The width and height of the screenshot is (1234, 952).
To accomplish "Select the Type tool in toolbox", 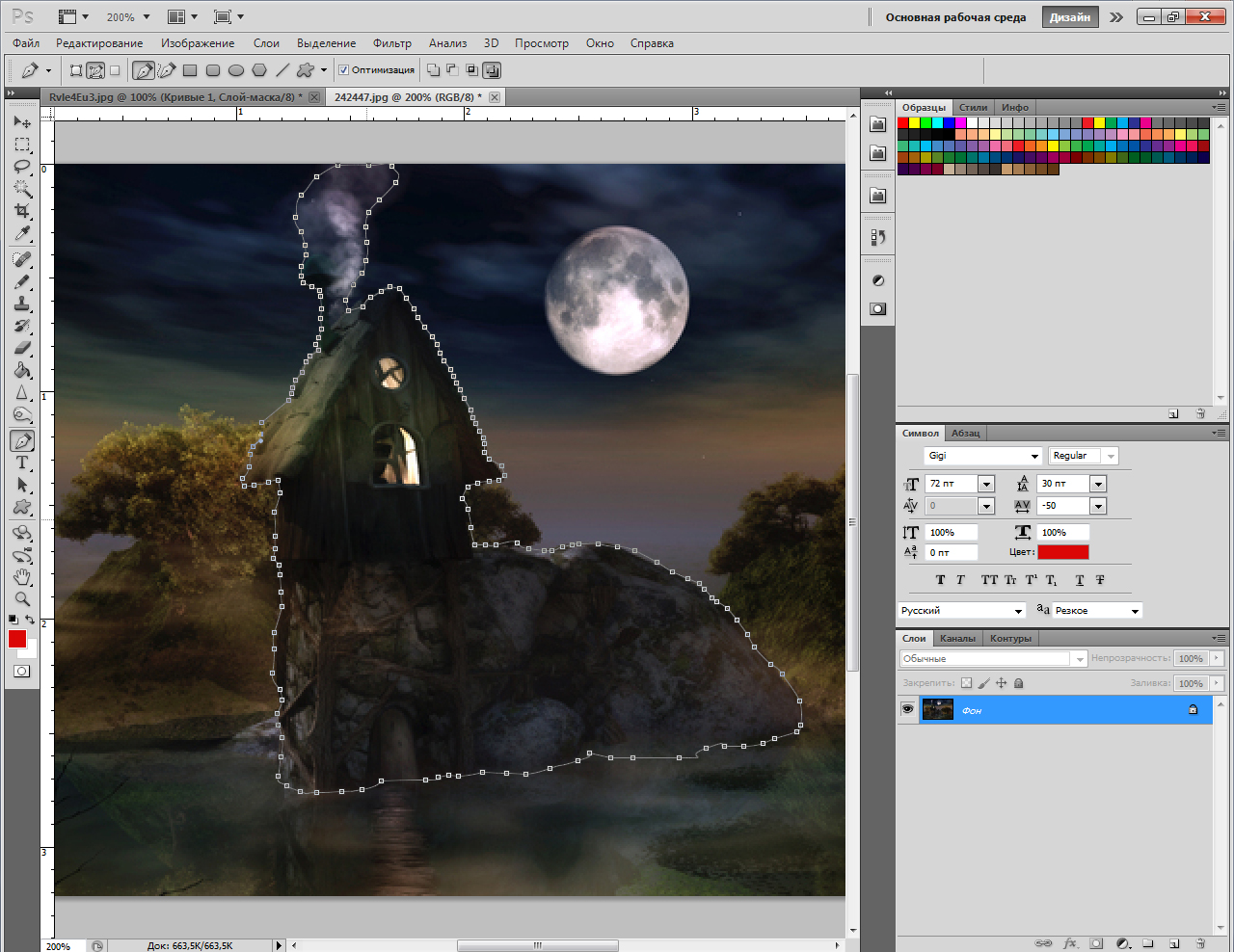I will 22,463.
